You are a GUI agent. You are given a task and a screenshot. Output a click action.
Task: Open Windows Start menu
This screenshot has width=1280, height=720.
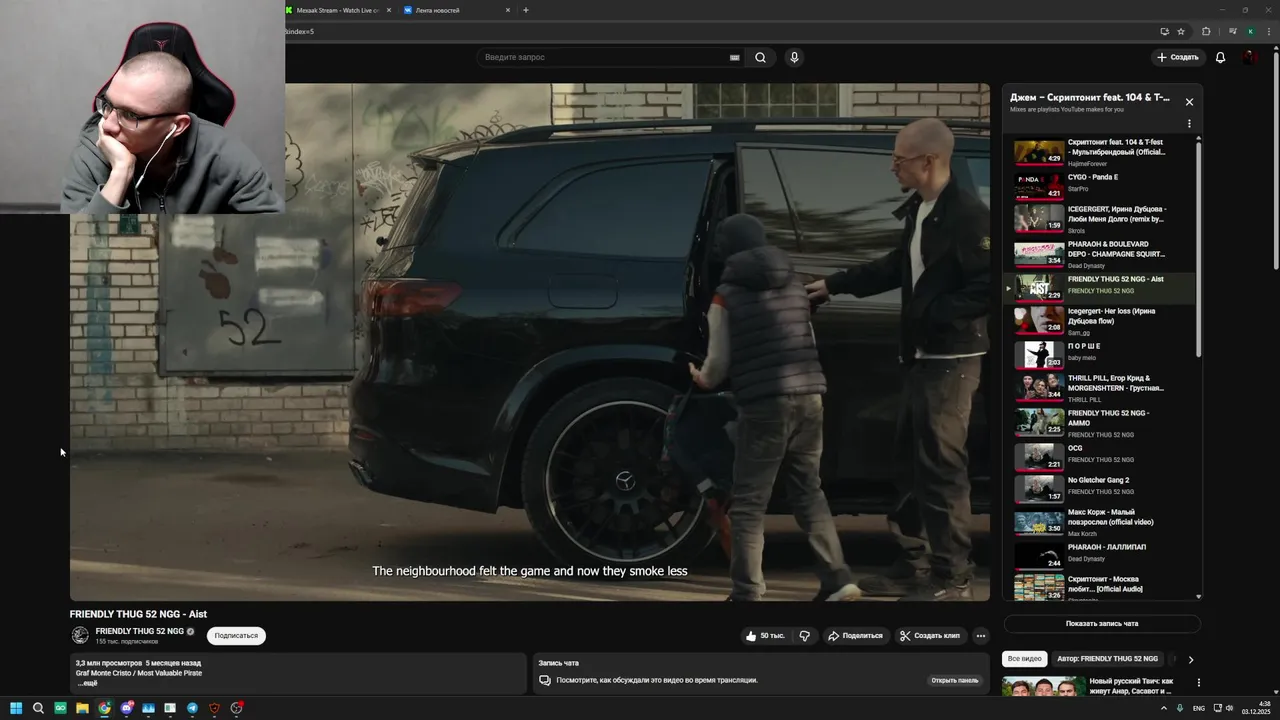tap(16, 708)
